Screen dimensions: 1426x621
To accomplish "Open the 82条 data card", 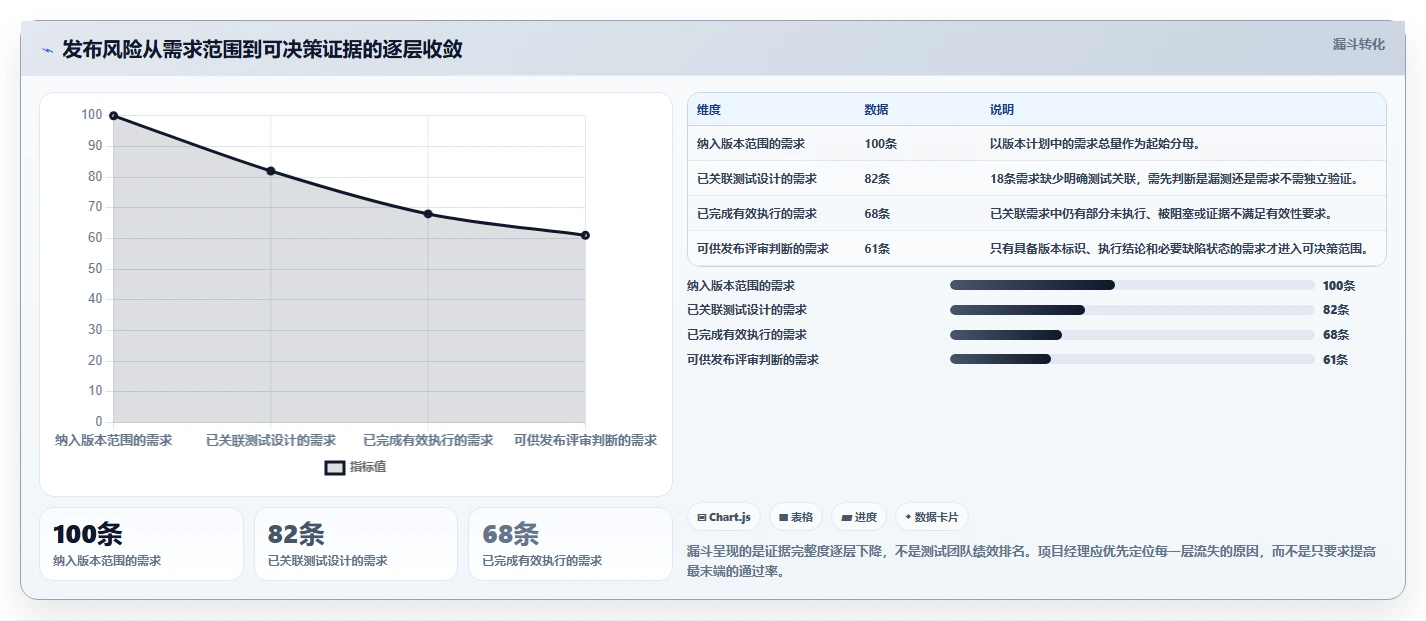I will (356, 544).
